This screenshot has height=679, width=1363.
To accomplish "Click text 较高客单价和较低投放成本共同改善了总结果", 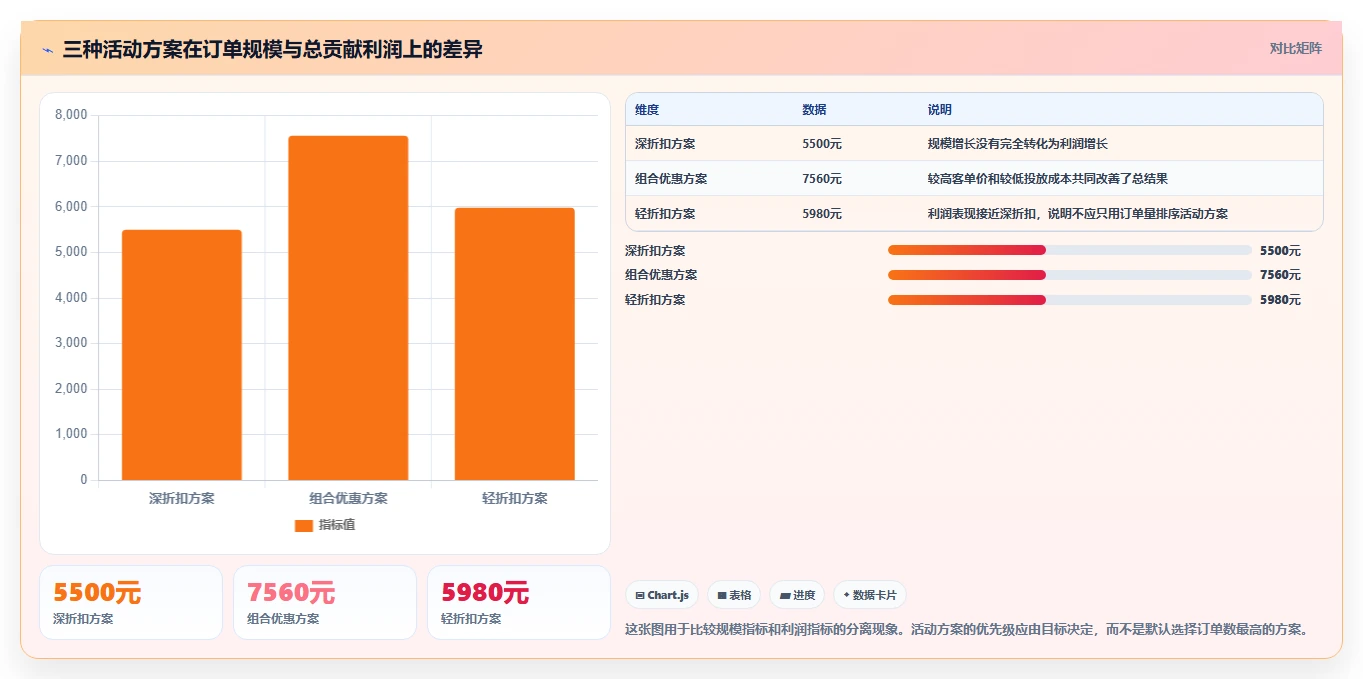I will click(x=1048, y=179).
